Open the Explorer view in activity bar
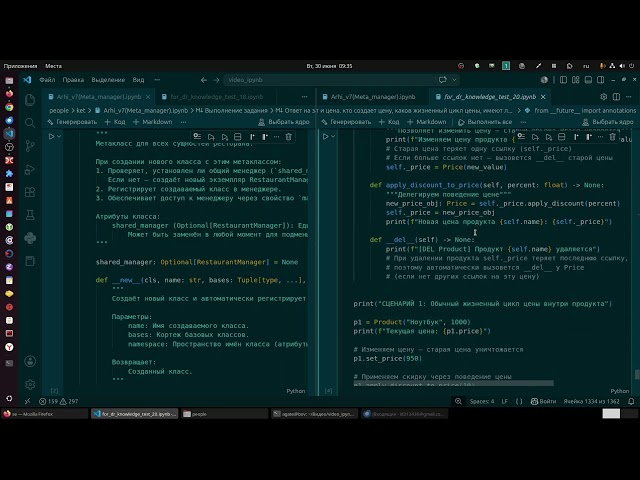Image resolution: width=640 pixels, height=480 pixels. 30,100
